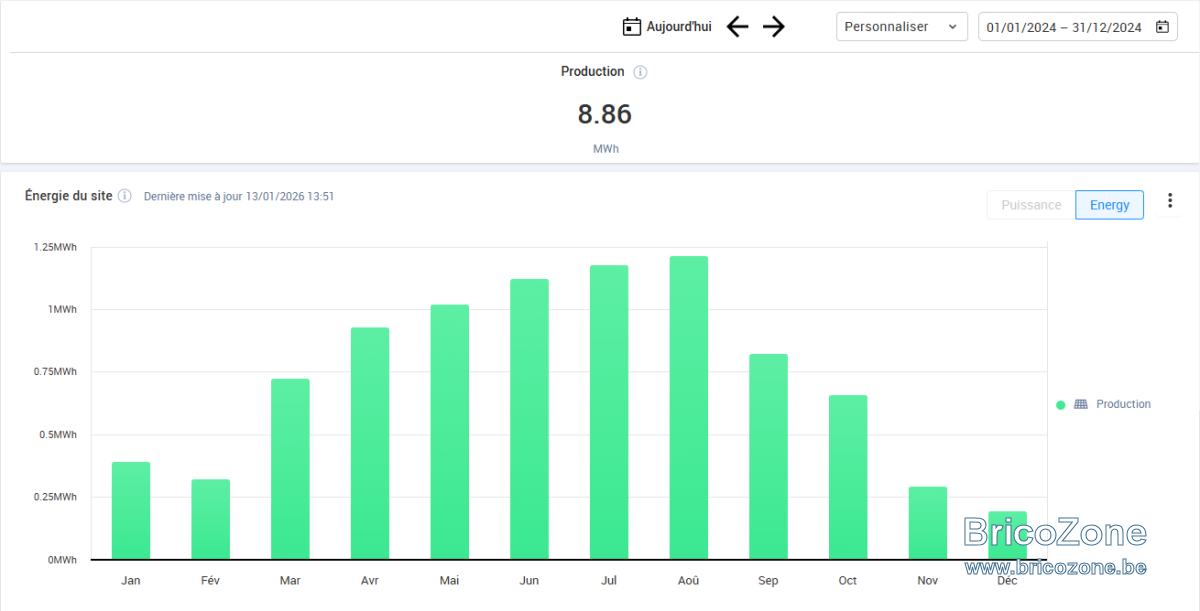Go to next period with right arrow
The width and height of the screenshot is (1200, 611).
coord(774,27)
